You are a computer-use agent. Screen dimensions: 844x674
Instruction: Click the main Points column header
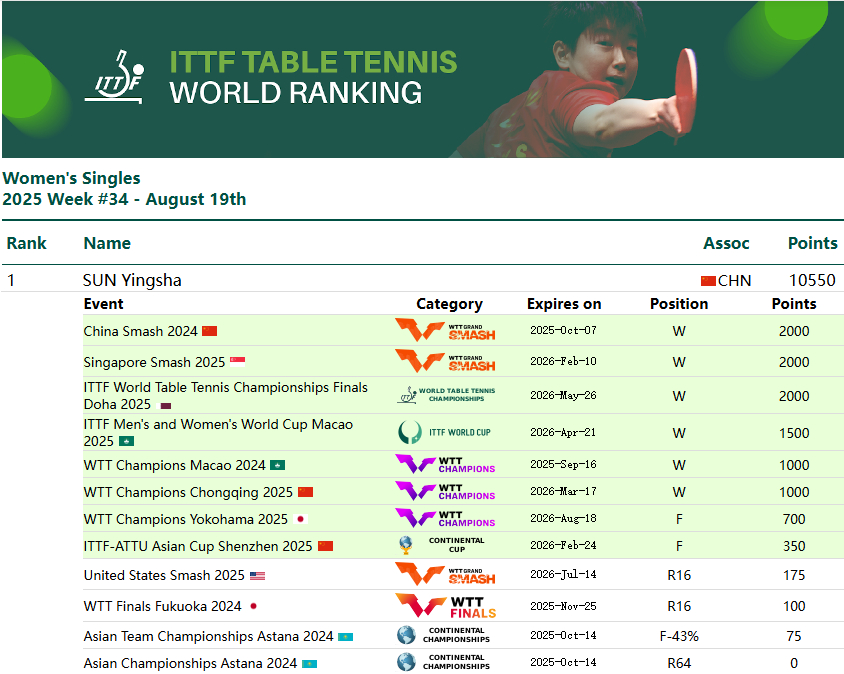[x=812, y=243]
